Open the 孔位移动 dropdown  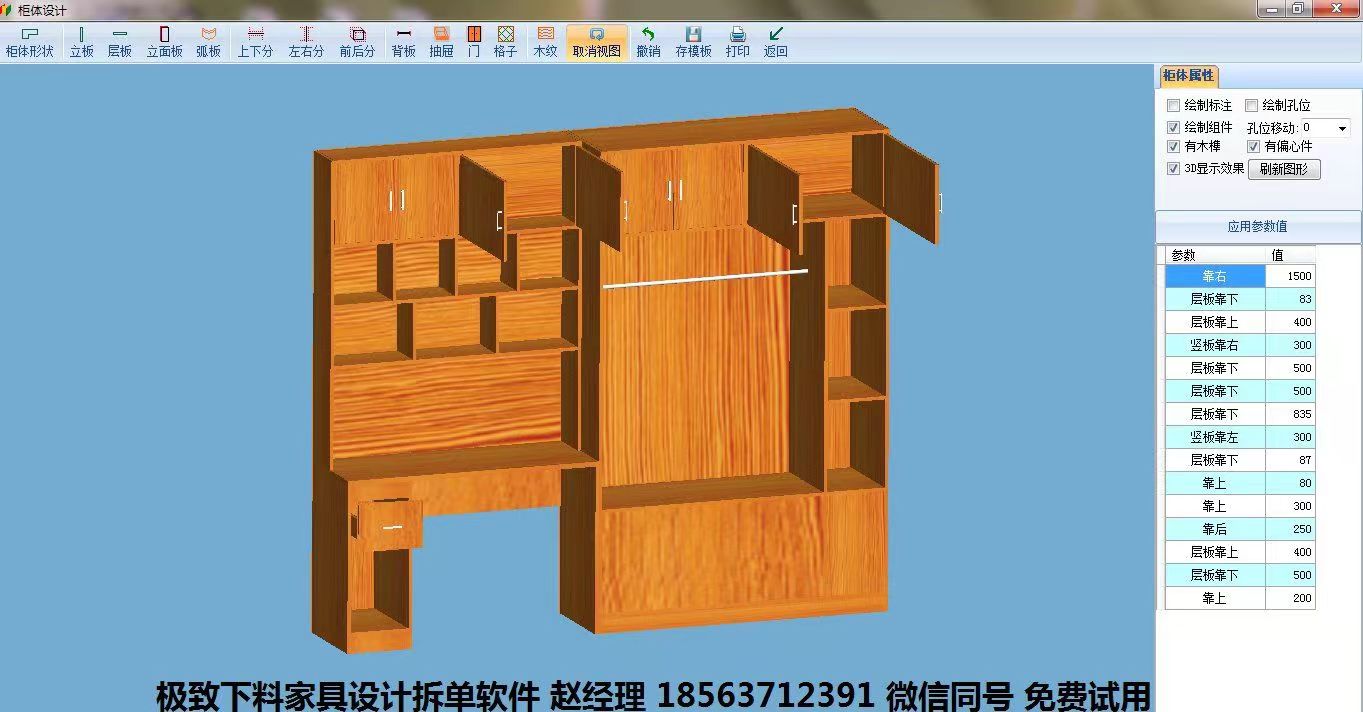click(1341, 128)
